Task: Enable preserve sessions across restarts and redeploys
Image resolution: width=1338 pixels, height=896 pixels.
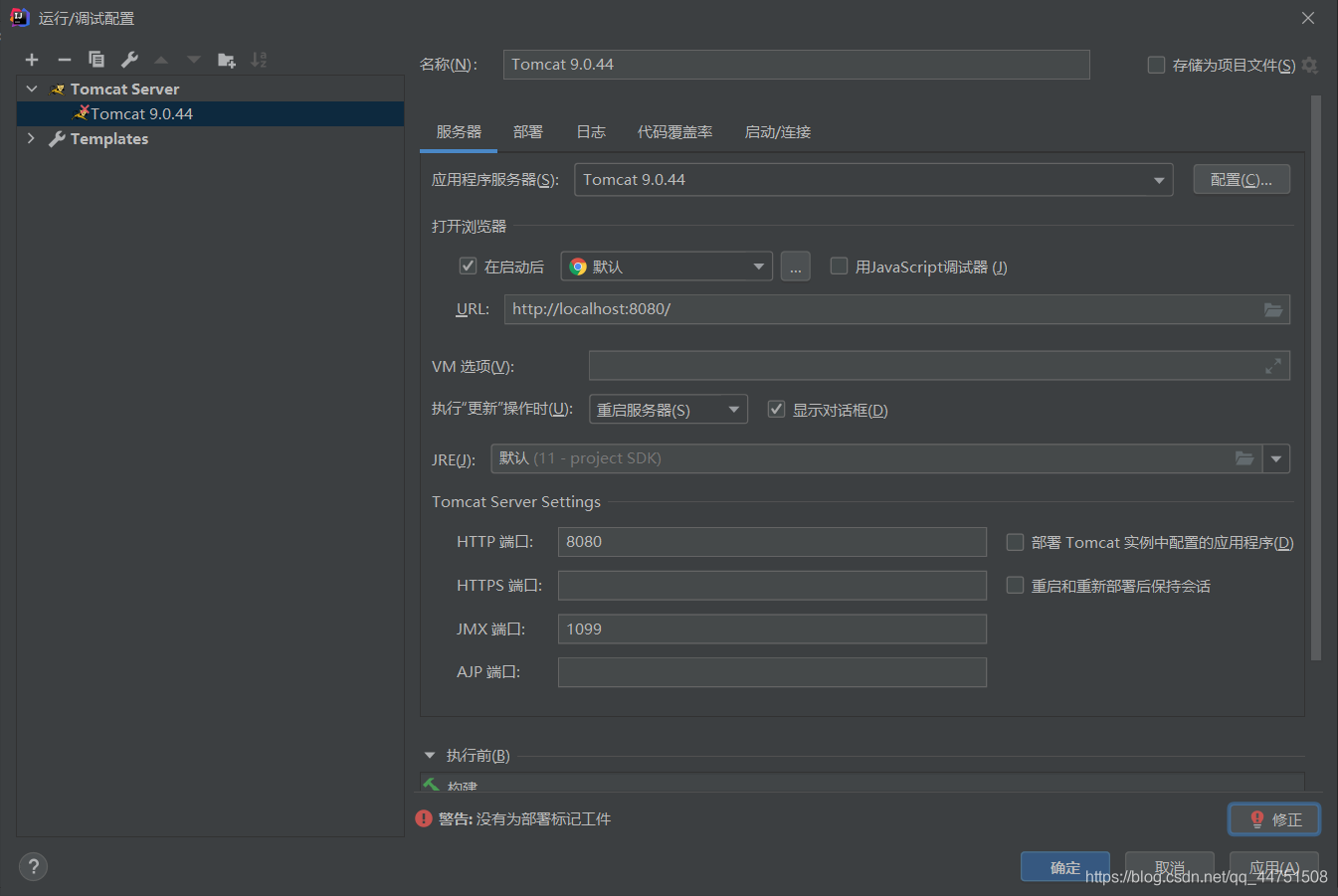Action: 1015,586
